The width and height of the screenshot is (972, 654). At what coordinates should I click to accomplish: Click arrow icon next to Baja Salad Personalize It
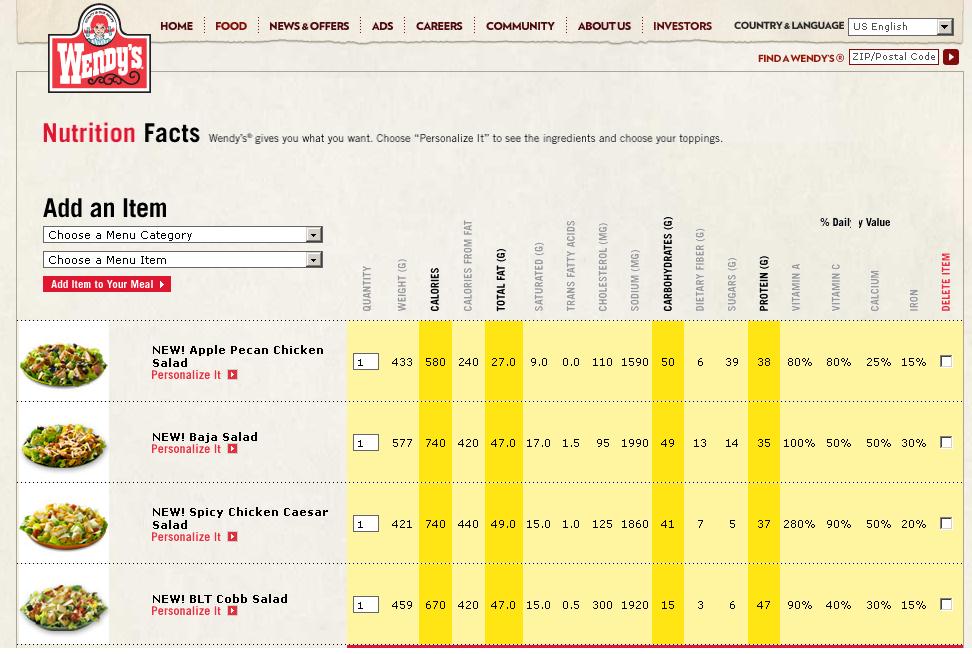click(232, 449)
